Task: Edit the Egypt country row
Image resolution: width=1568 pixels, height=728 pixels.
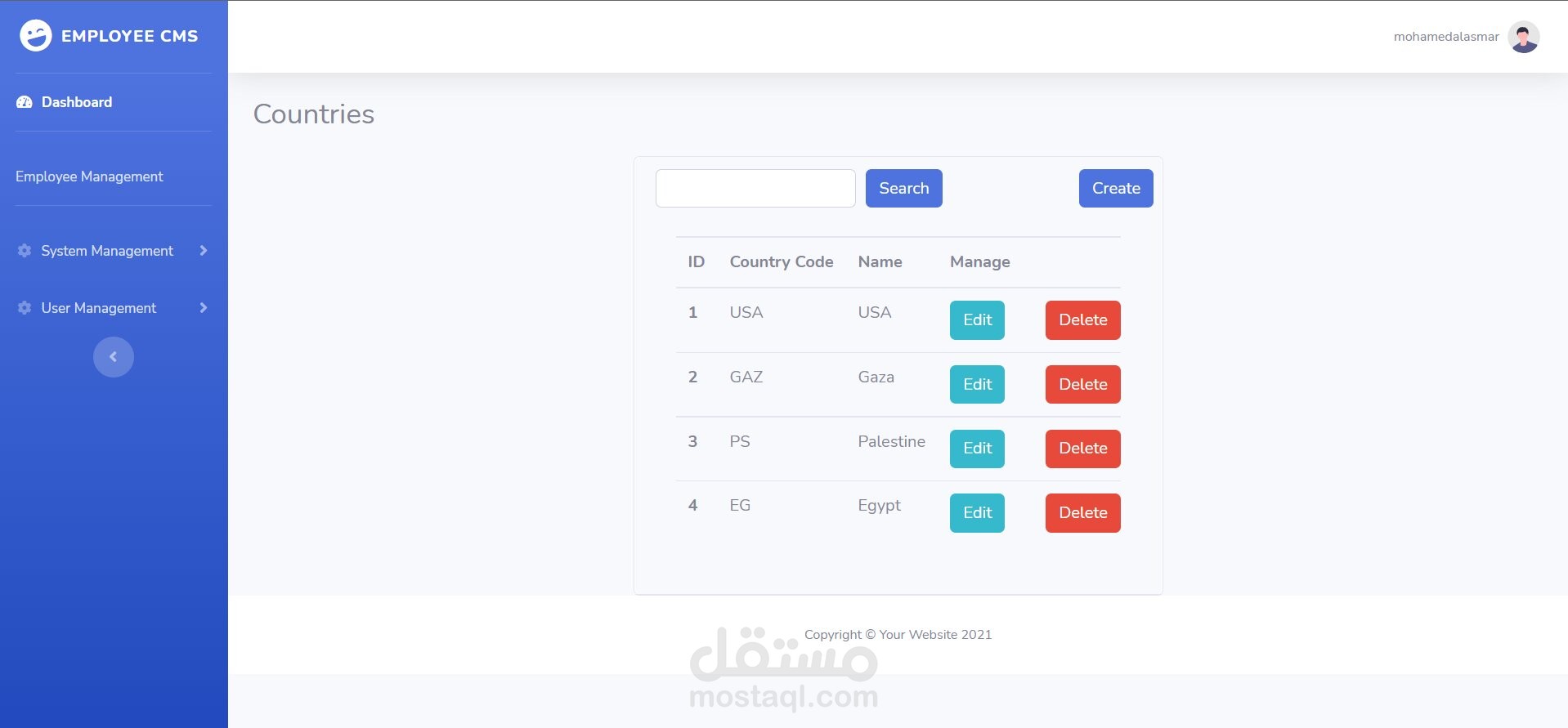Action: pyautogui.click(x=977, y=513)
